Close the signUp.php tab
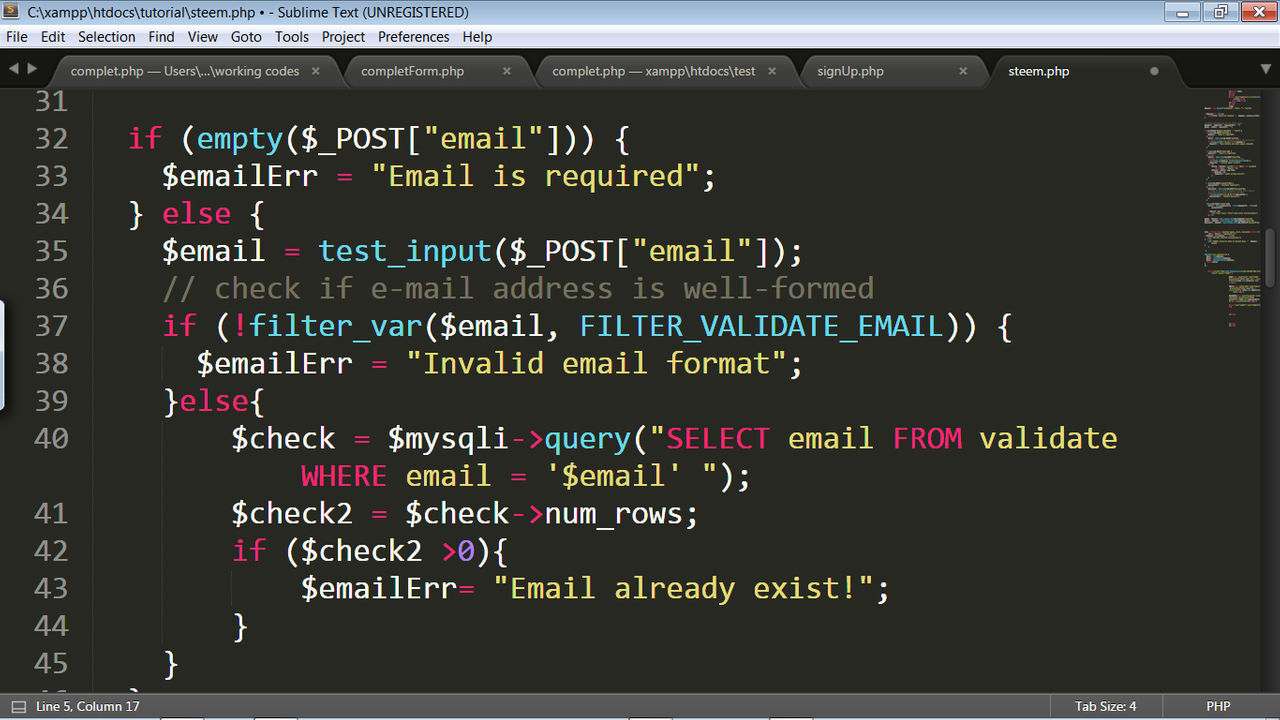 (963, 71)
